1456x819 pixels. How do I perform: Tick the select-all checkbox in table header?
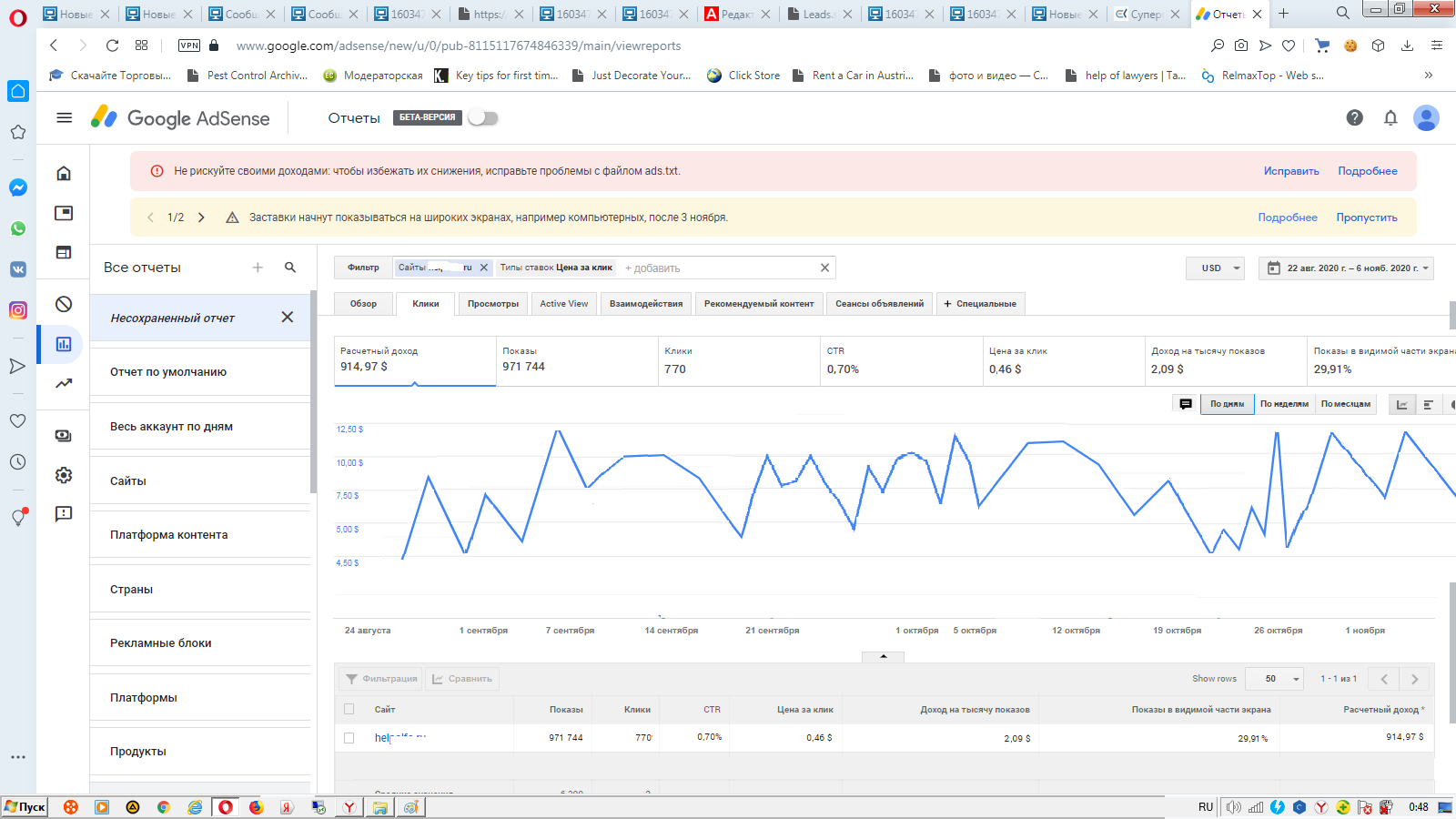(349, 709)
